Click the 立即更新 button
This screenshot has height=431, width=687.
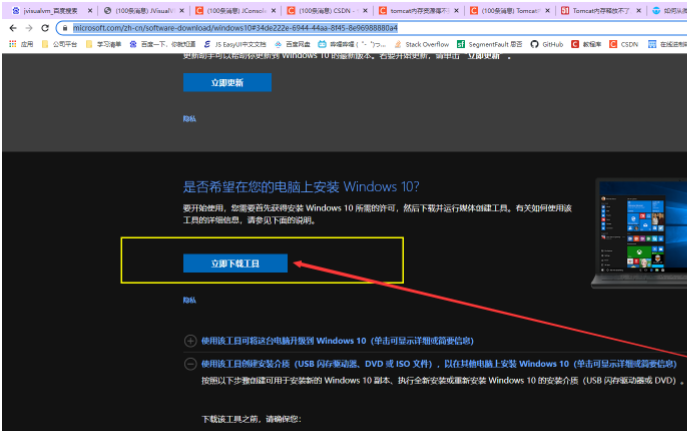click(227, 82)
